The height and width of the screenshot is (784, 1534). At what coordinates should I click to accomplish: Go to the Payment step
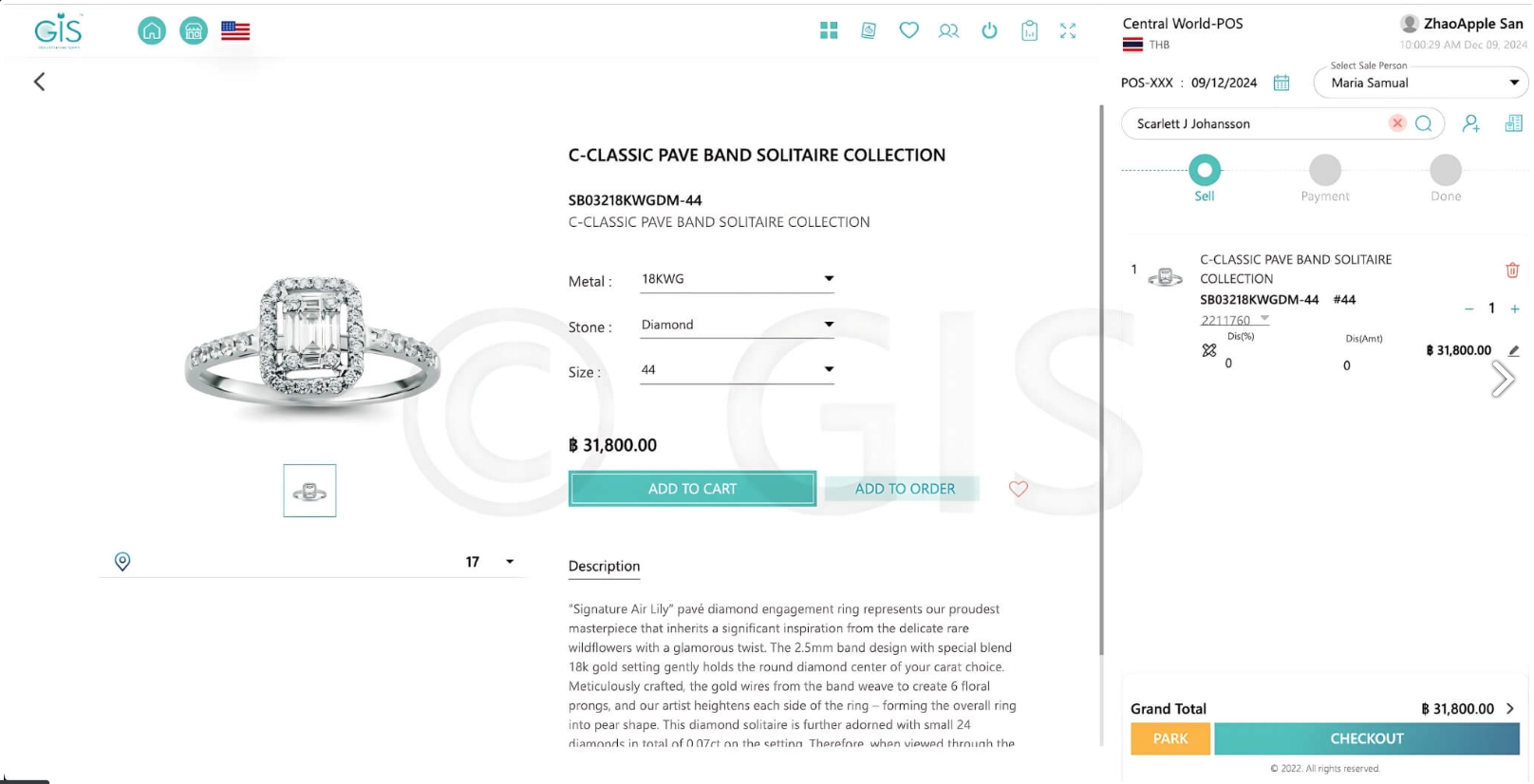[1324, 171]
